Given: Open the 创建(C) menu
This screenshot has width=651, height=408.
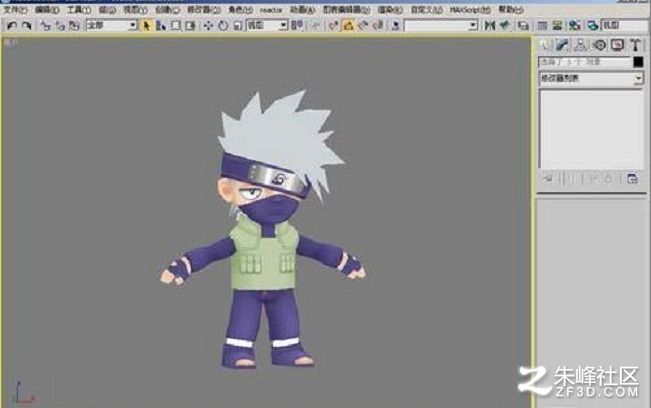Looking at the screenshot, I should [167, 9].
